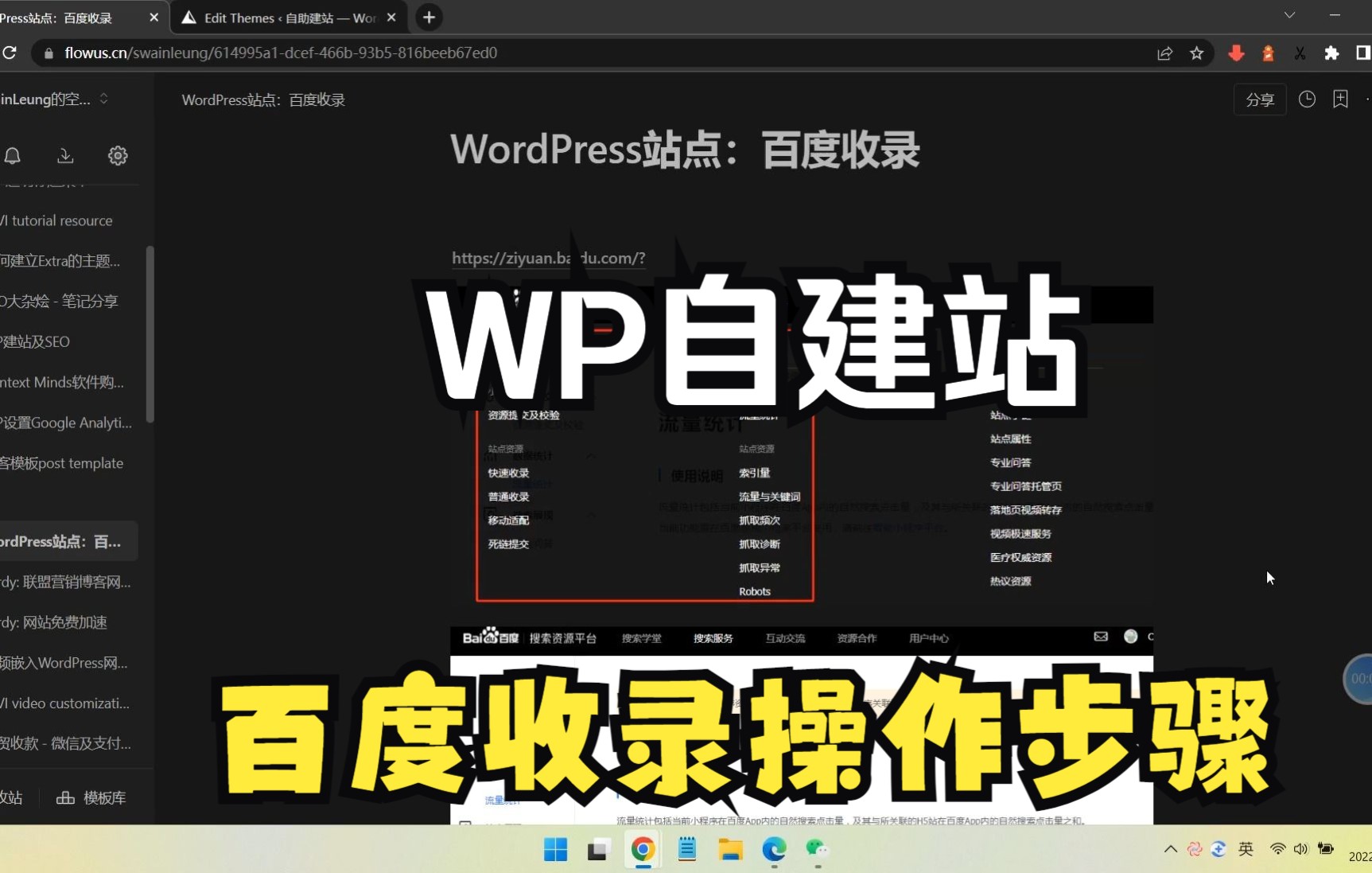The width and height of the screenshot is (1372, 873).
Task: Click the bookmark/collect icon next to 分享
Action: click(x=1341, y=99)
